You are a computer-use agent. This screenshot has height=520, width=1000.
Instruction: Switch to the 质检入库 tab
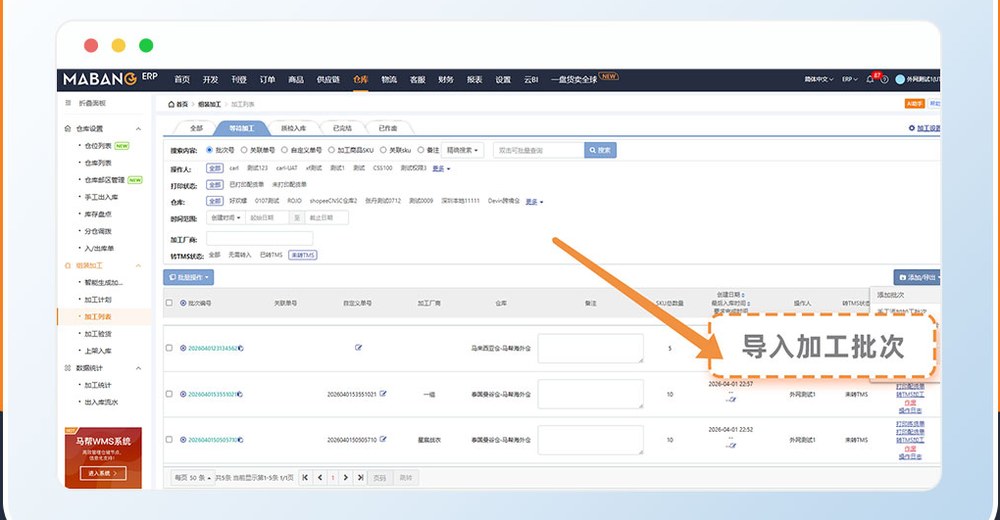(293, 128)
